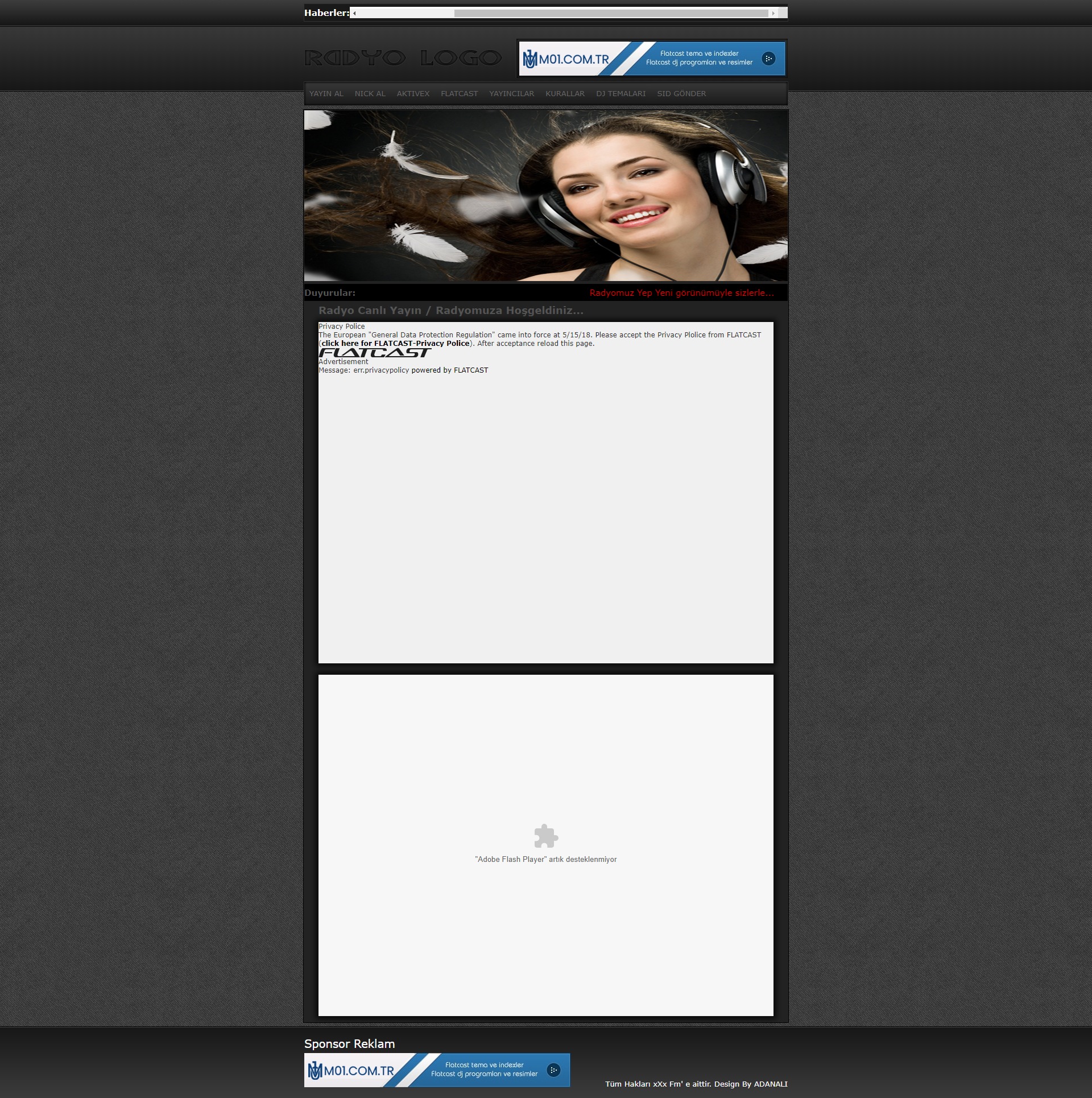The height and width of the screenshot is (1098, 1092).
Task: Click the left arrow of Haberler scrollbar
Action: [354, 13]
